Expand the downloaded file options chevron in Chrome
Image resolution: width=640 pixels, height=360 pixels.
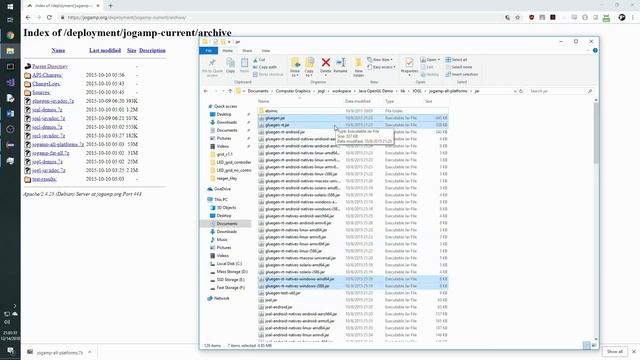(x=90, y=352)
